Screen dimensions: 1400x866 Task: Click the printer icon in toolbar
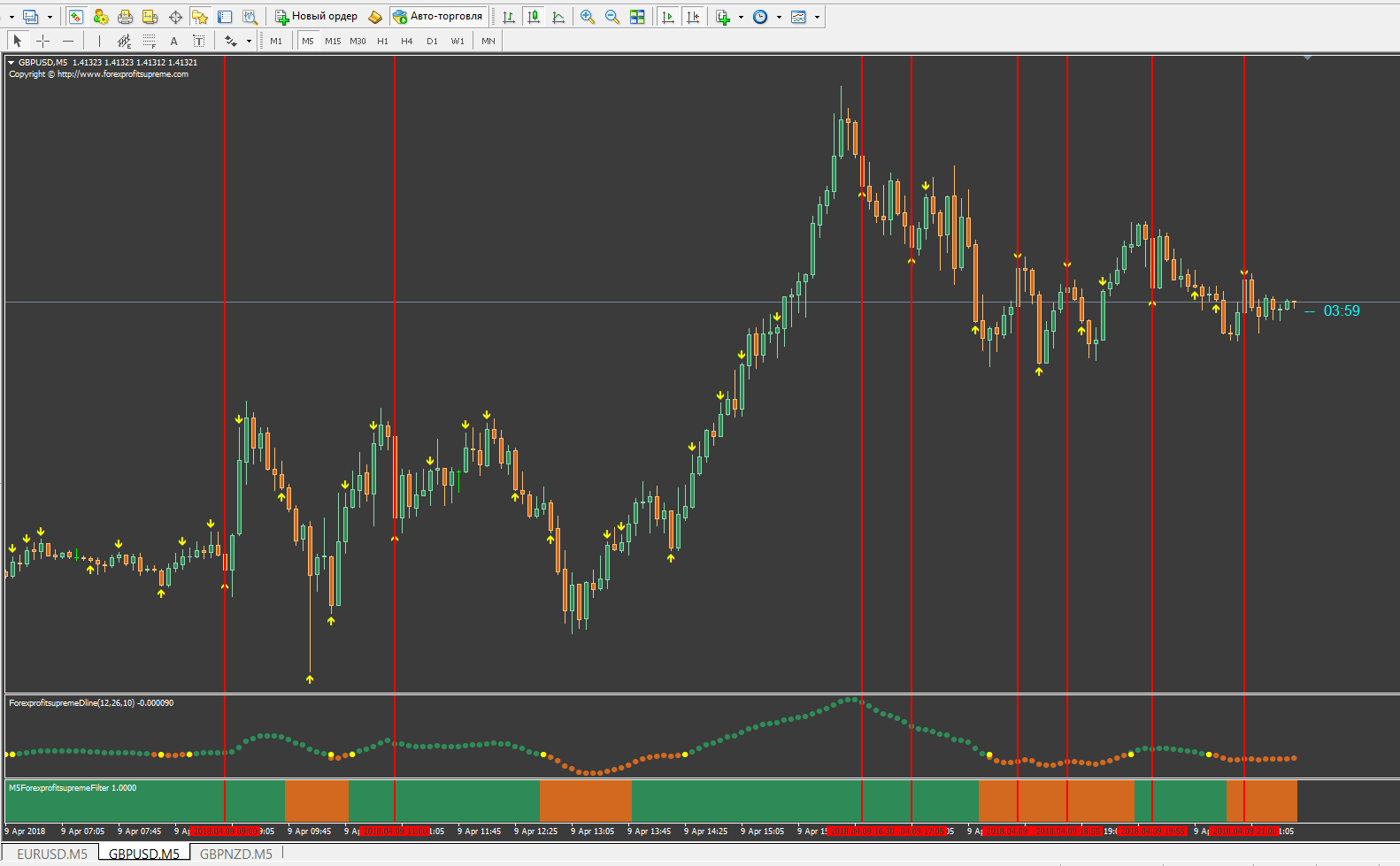click(126, 17)
